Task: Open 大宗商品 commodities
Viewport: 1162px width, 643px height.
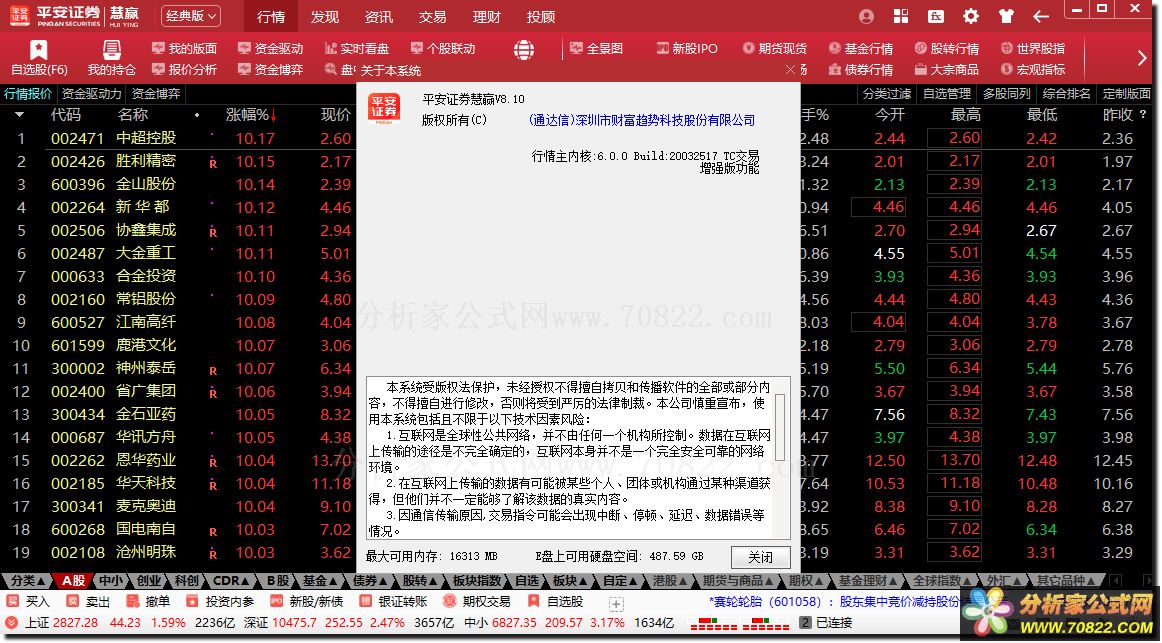Action: (947, 70)
